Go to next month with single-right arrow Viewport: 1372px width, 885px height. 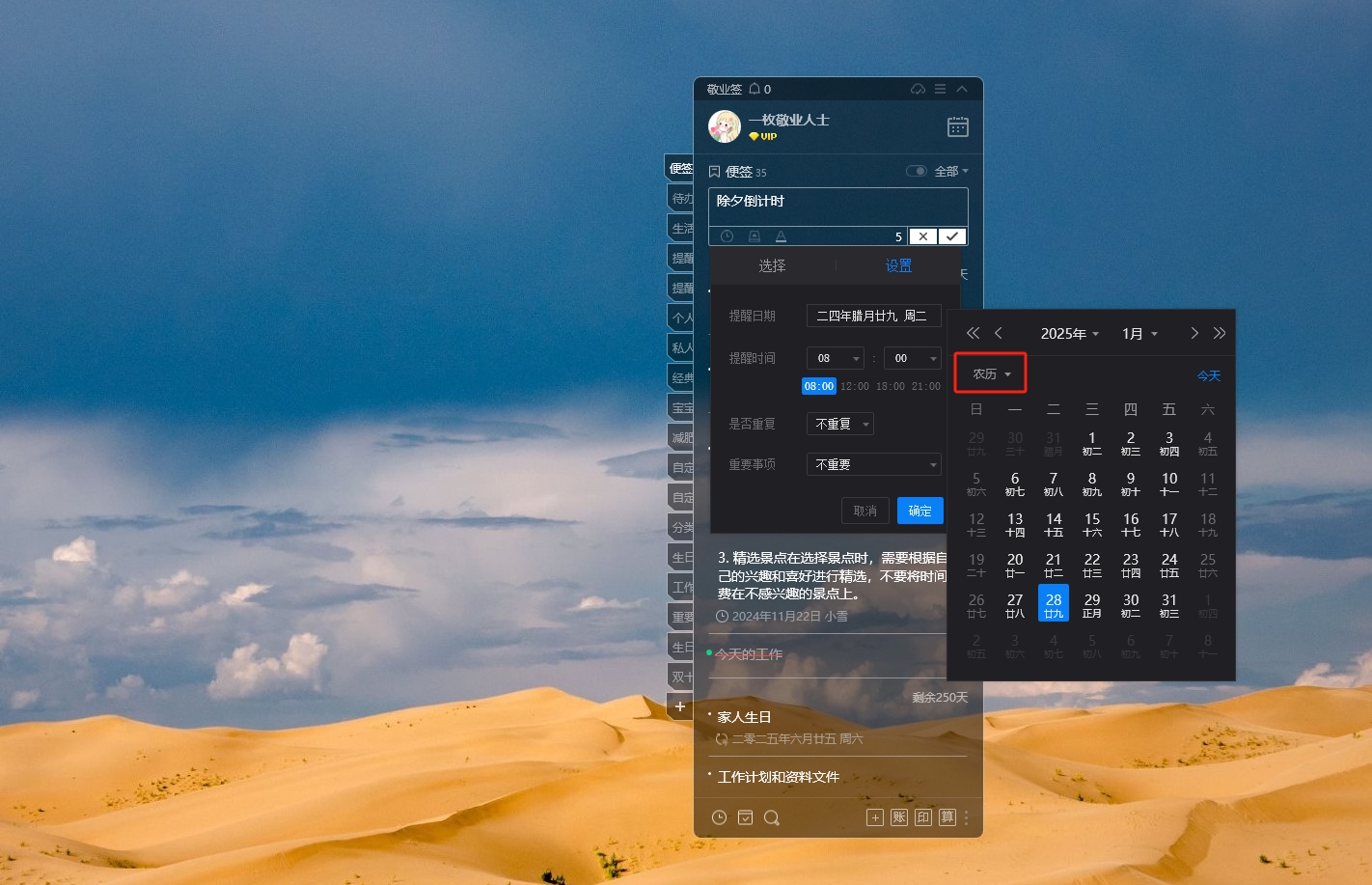click(1194, 333)
